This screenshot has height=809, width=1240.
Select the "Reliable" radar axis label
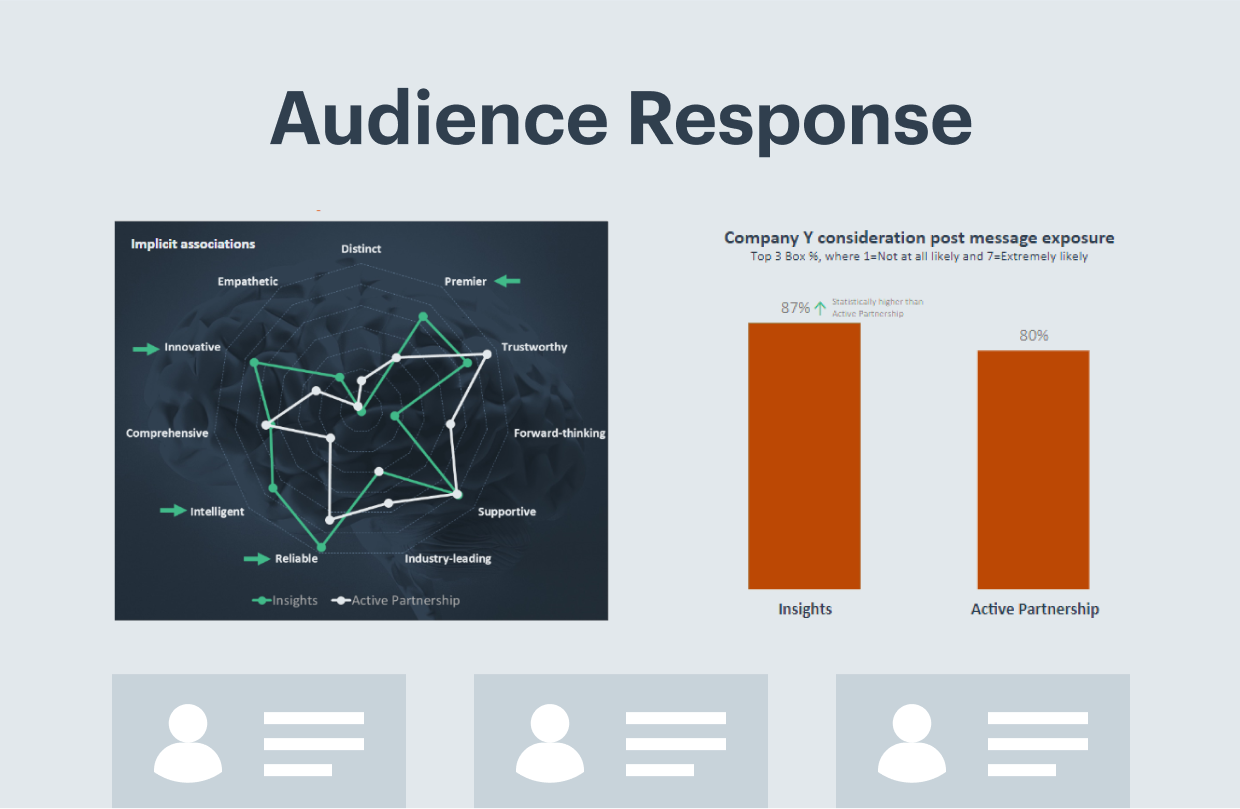(297, 559)
